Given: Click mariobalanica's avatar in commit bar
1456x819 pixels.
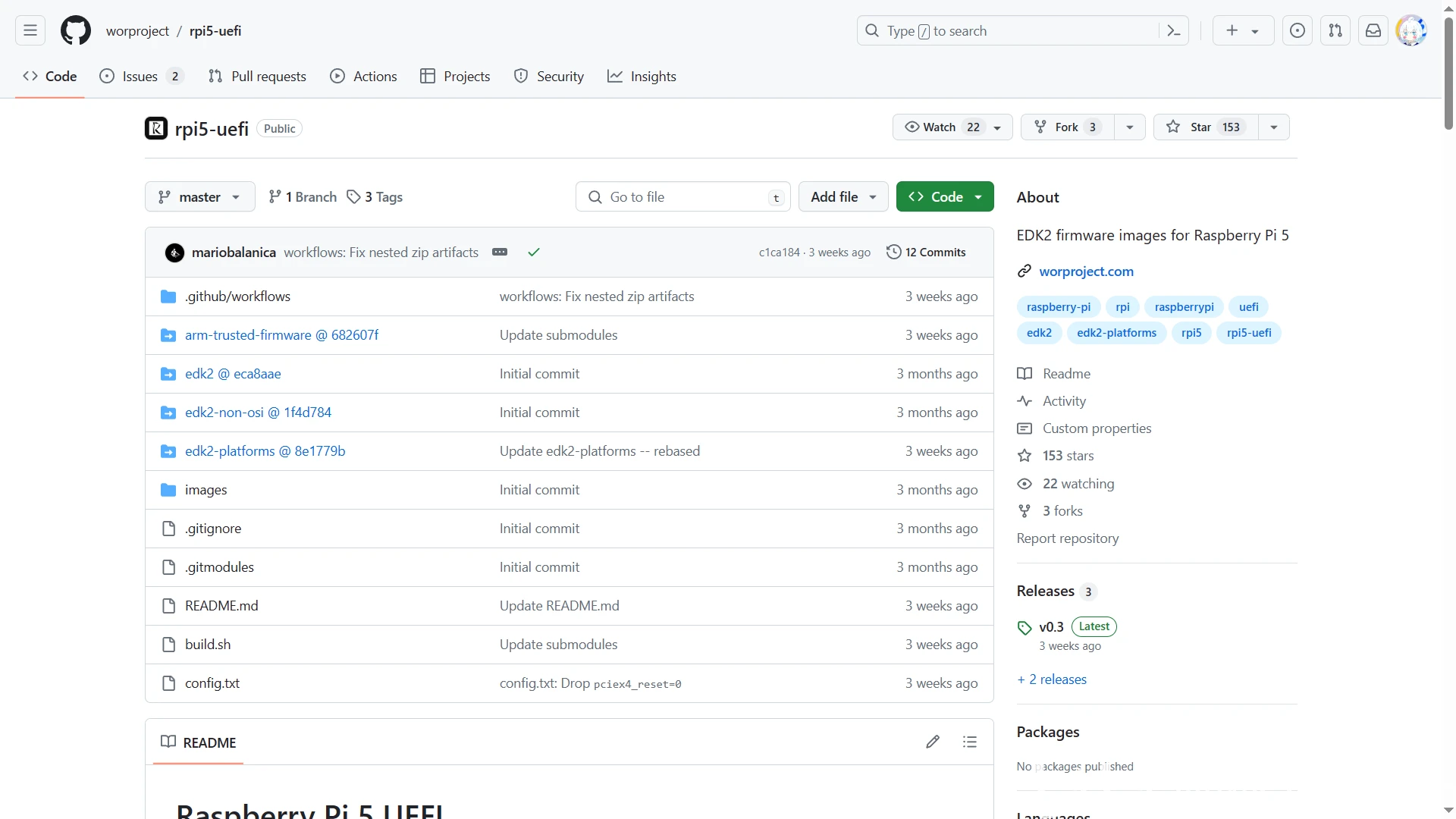Looking at the screenshot, I should [x=174, y=253].
